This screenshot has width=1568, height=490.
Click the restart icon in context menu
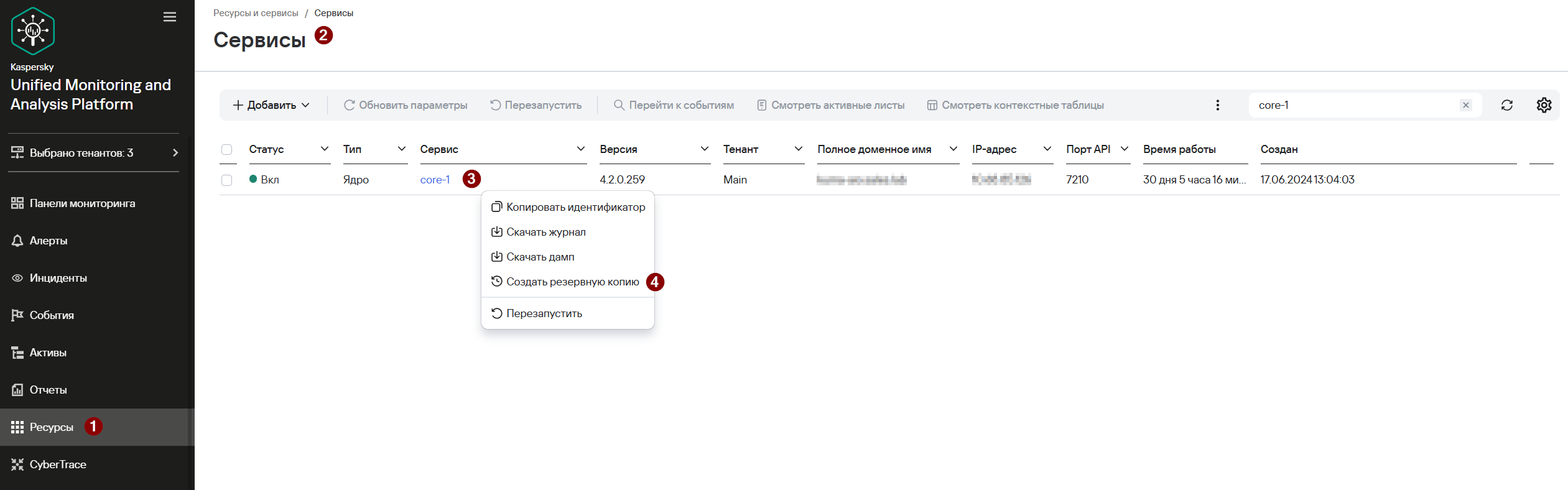point(497,313)
